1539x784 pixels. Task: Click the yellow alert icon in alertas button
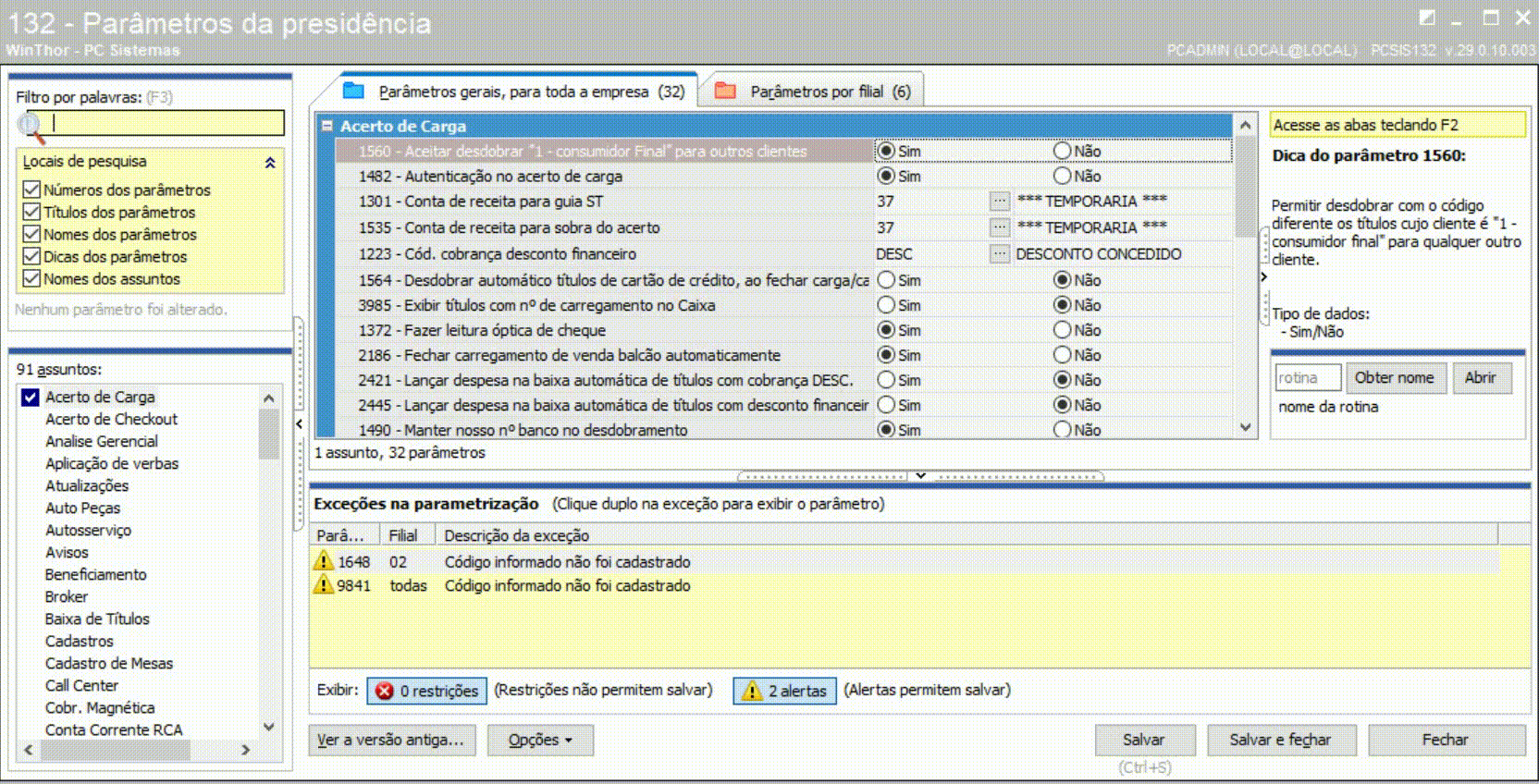(x=752, y=691)
